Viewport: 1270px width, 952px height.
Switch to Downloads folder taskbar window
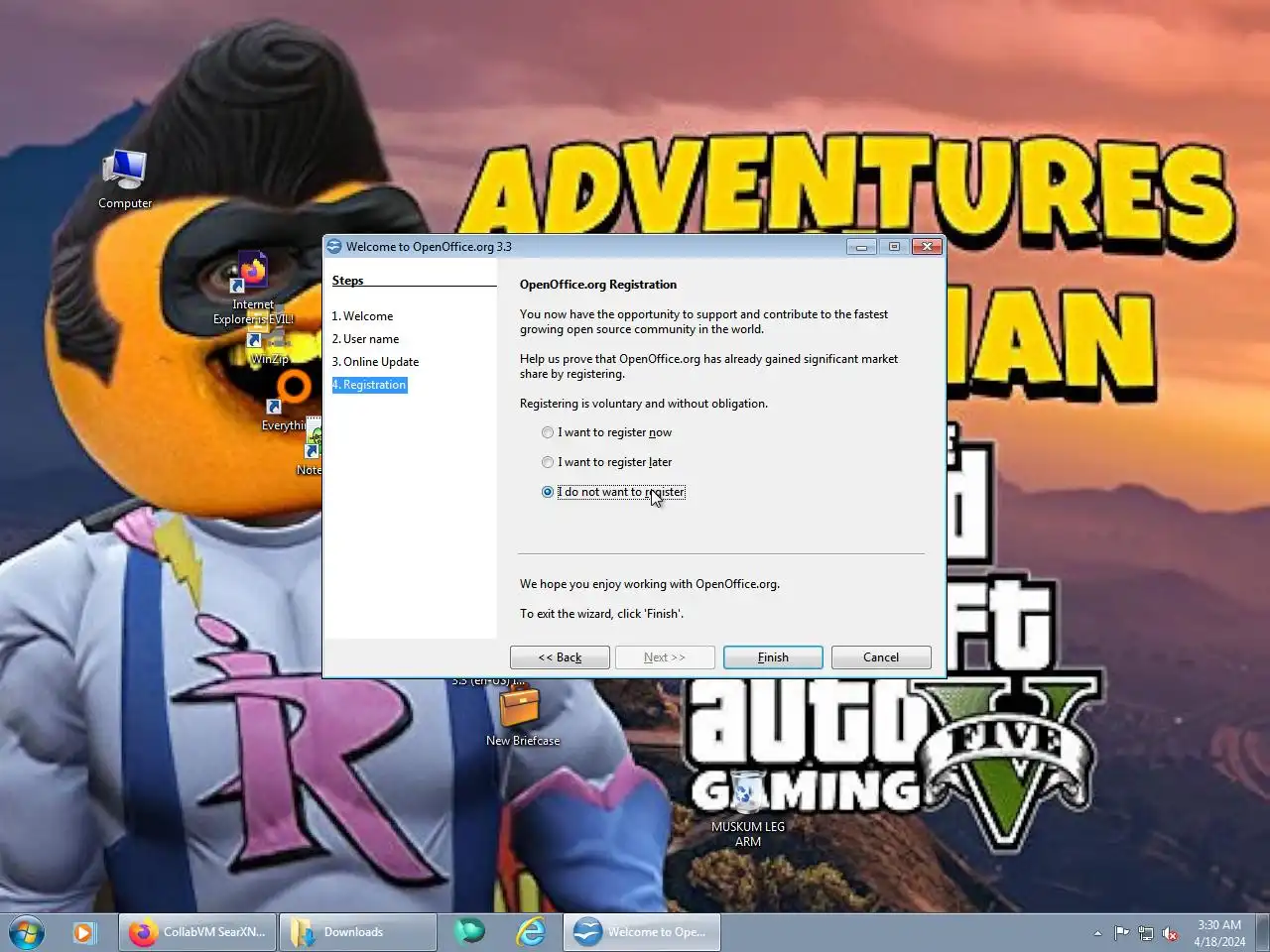(x=357, y=932)
